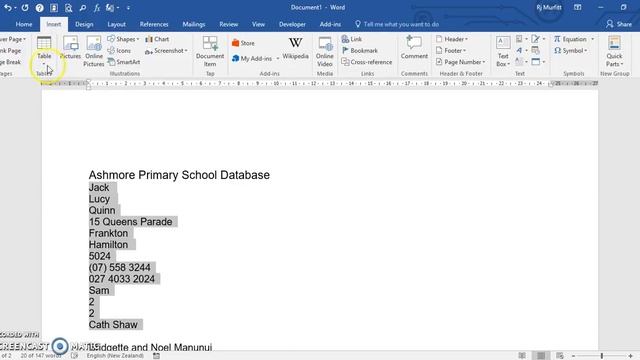
Task: Open the Mailings tab
Action: [194, 24]
